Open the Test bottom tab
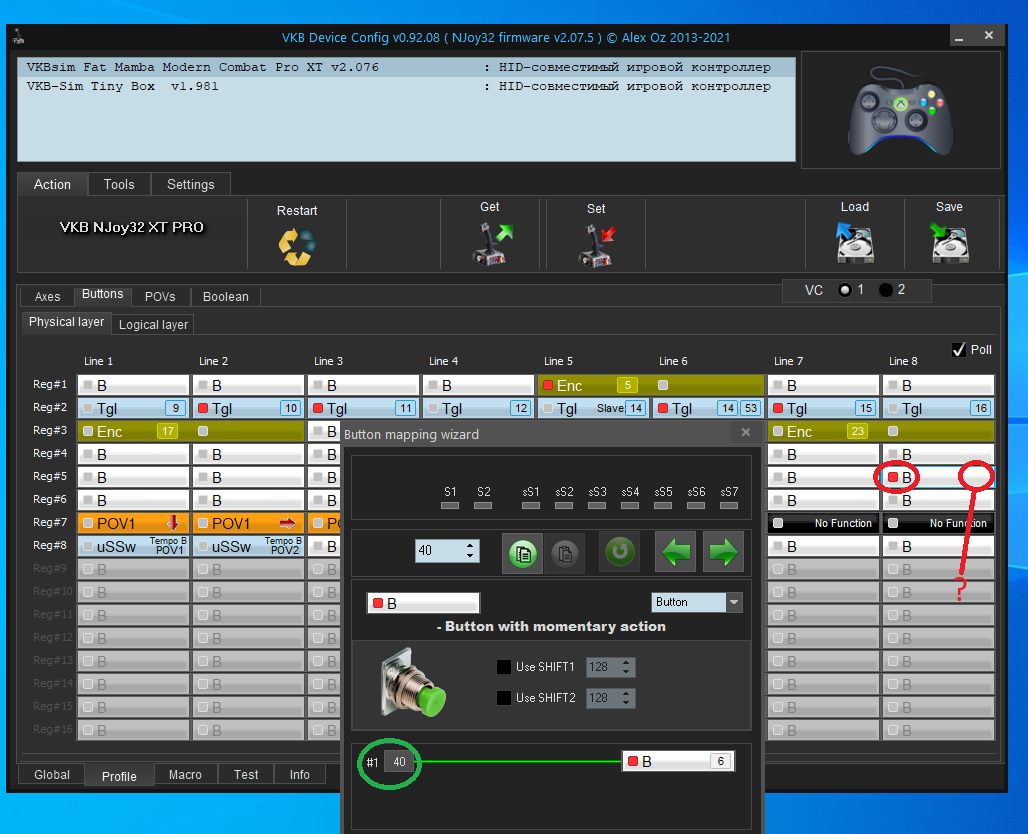This screenshot has height=834, width=1028. point(246,774)
